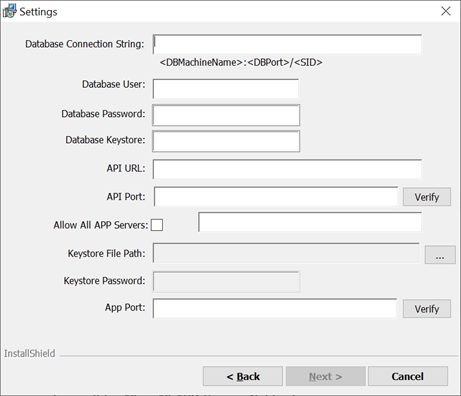Click the InstallShield text

pos(29,353)
